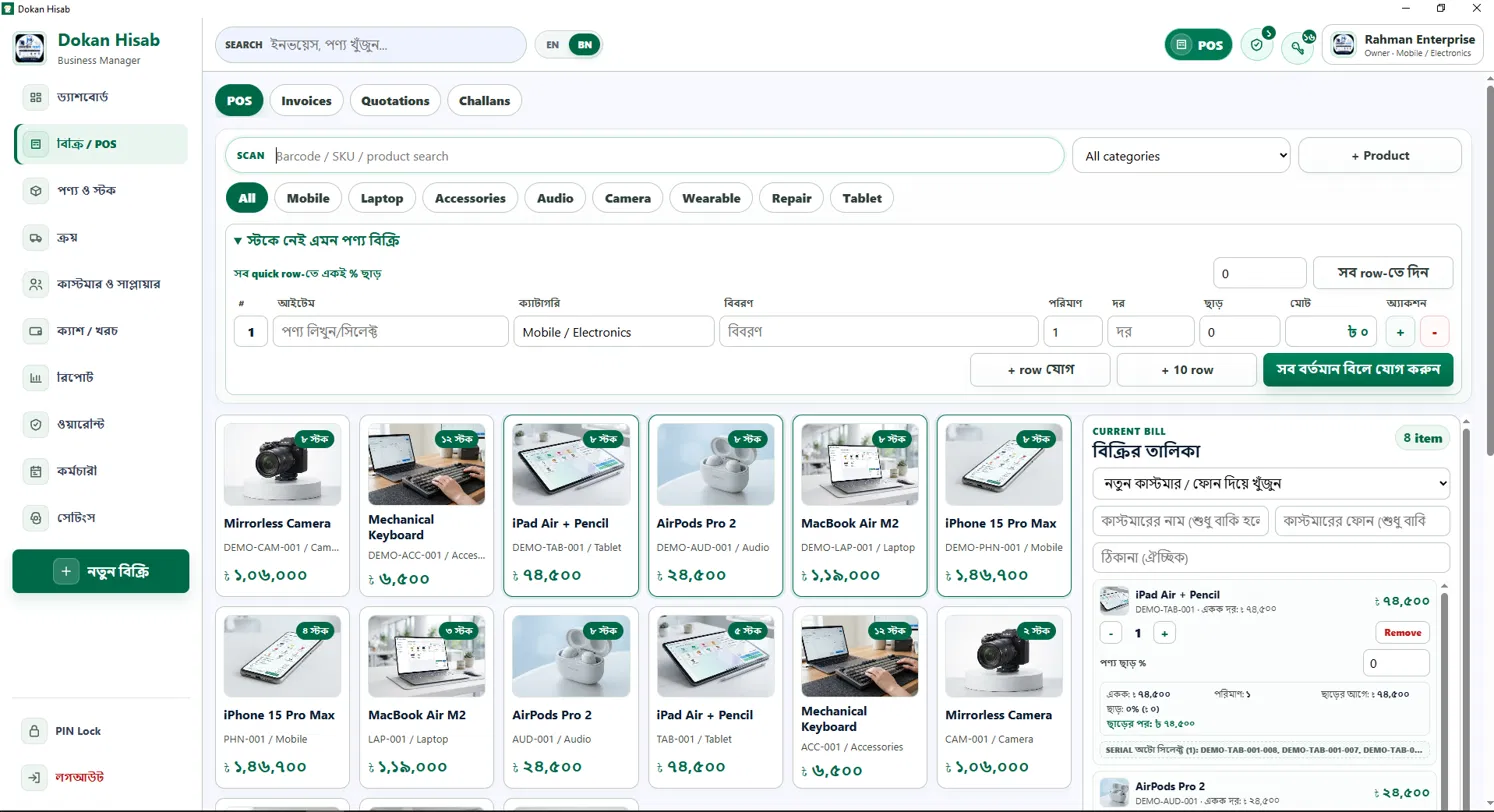Click + row যোগ button
This screenshot has height=812, width=1494.
[1040, 370]
